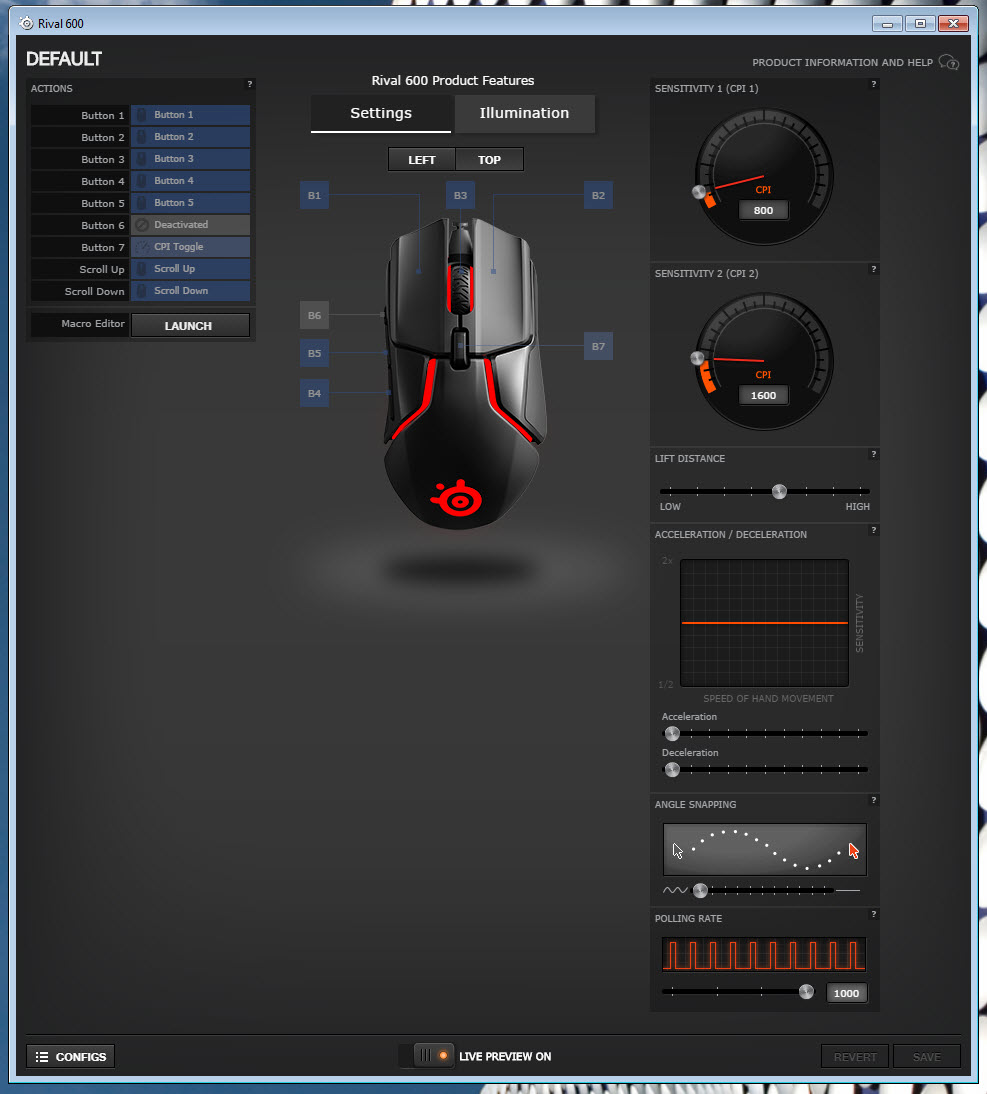Click the polling rate value field 1000
Screen dimensions: 987x1094
tap(847, 993)
